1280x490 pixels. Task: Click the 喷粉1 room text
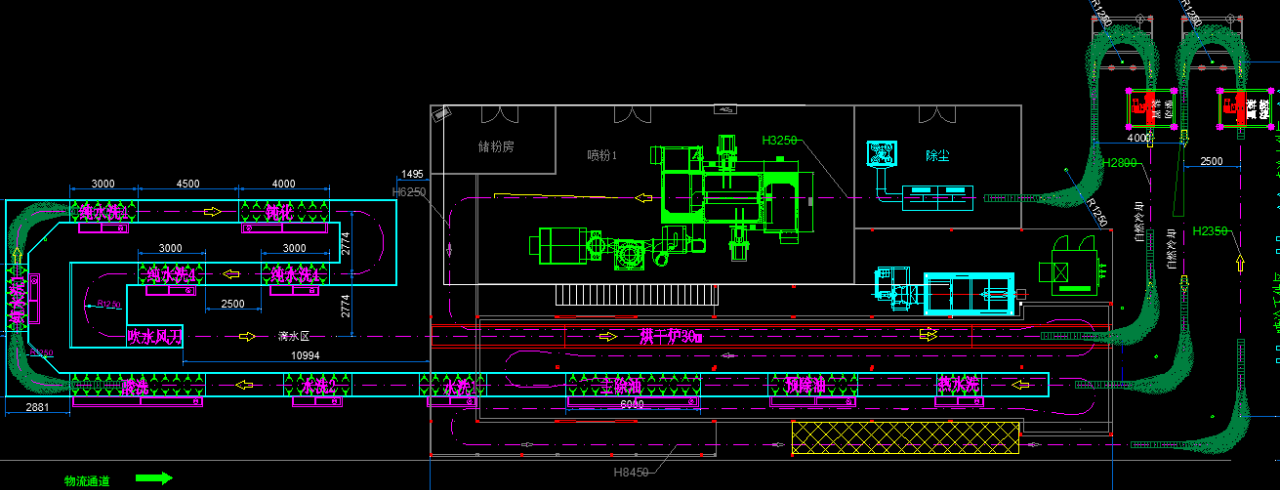[603, 155]
